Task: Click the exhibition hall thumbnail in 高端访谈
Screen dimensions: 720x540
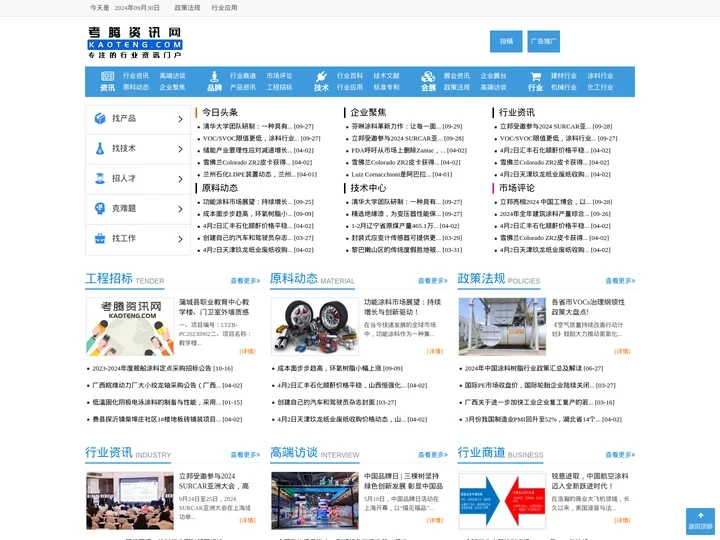Action: (315, 501)
